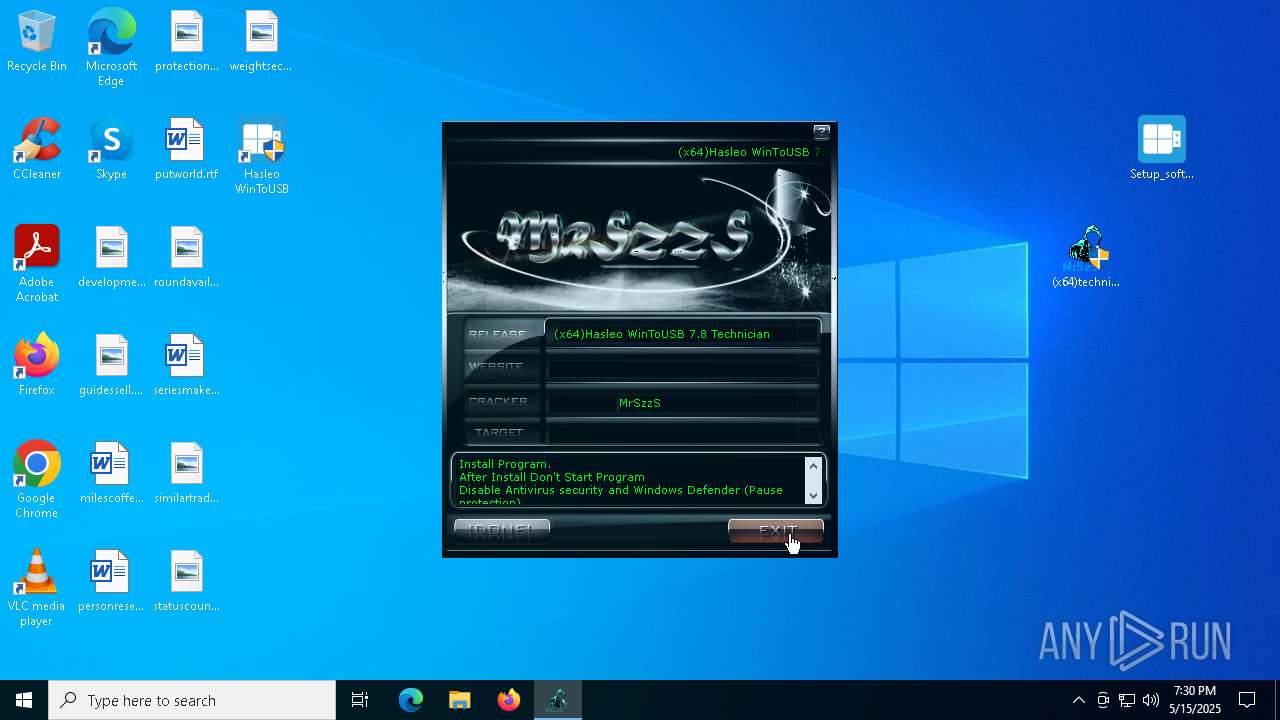Select the seriesmake Word document icon
Screen dimensions: 1280x720
tap(186, 365)
